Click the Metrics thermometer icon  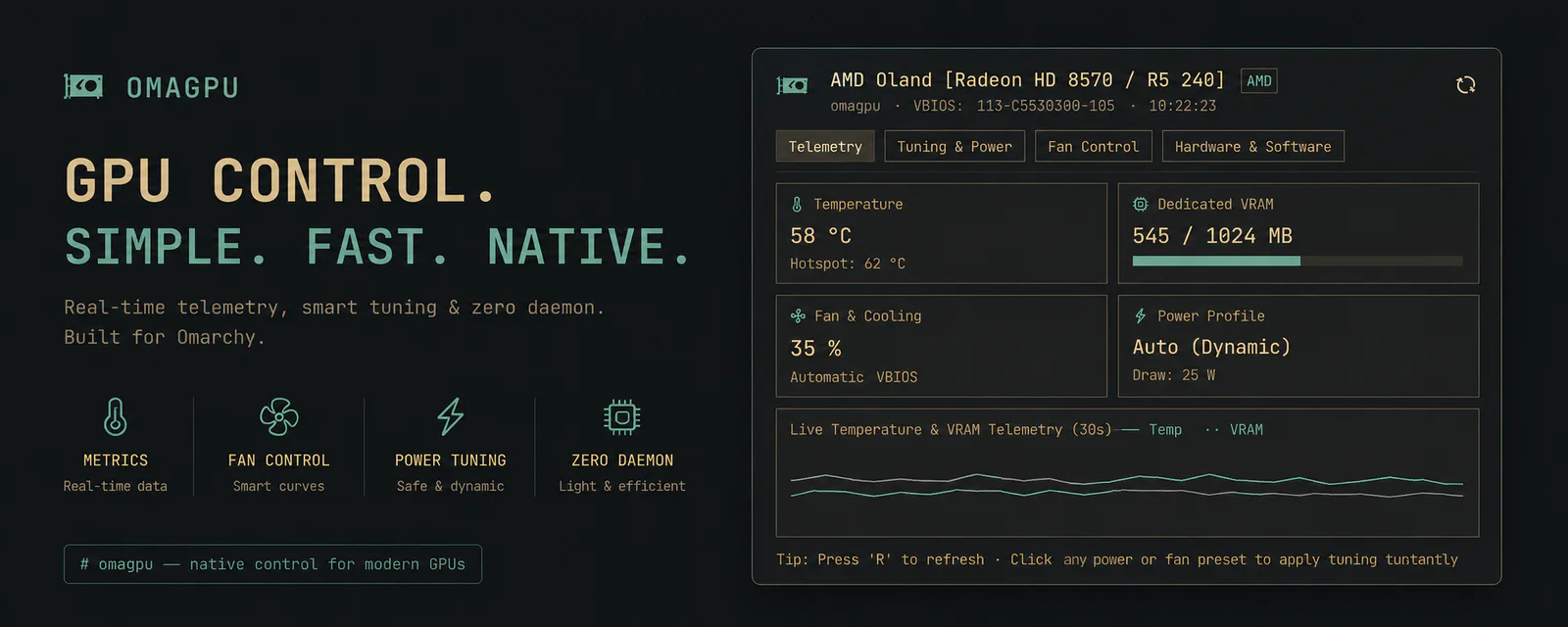[x=116, y=416]
